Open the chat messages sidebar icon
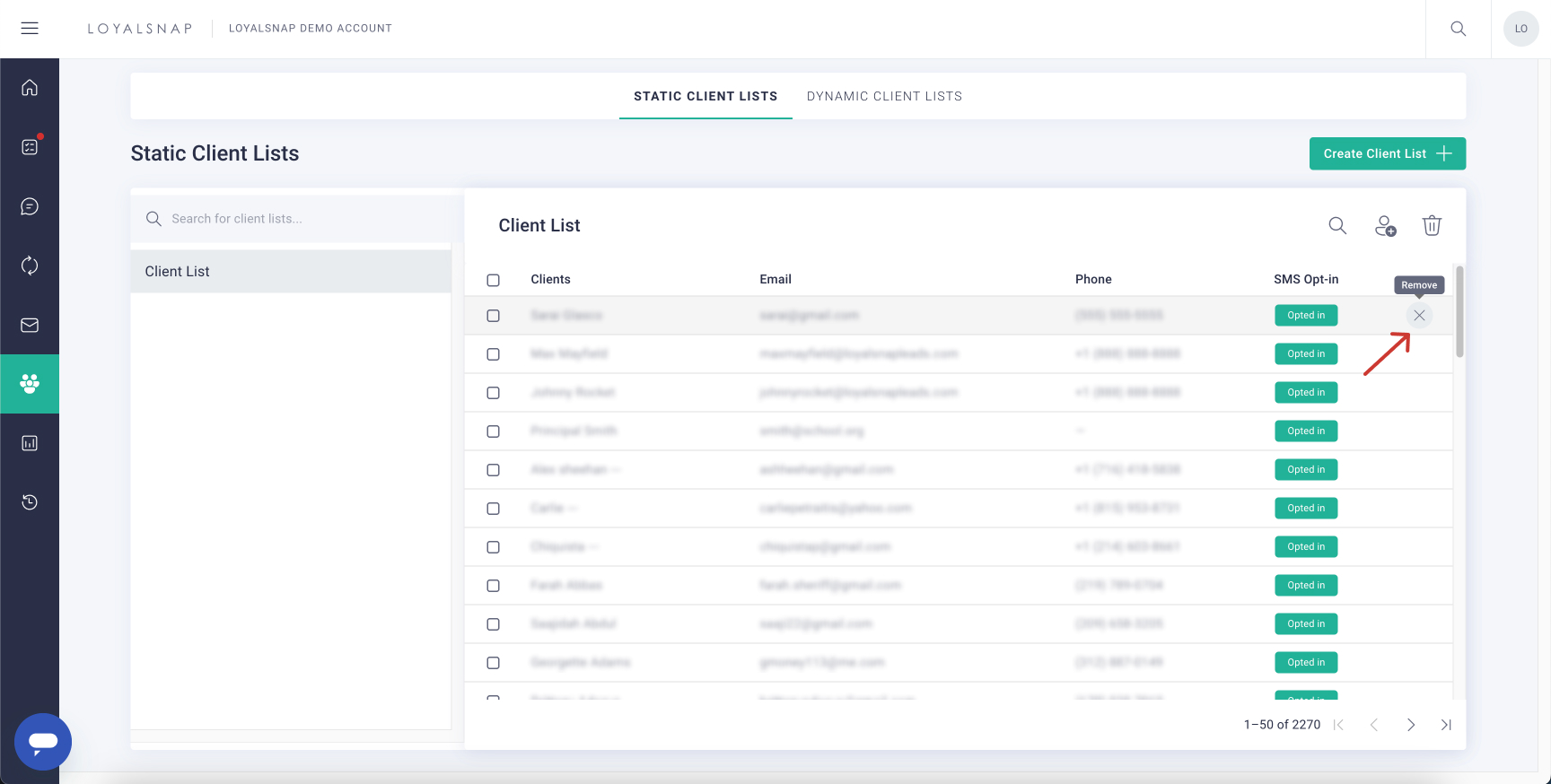The height and width of the screenshot is (784, 1551). [30, 206]
